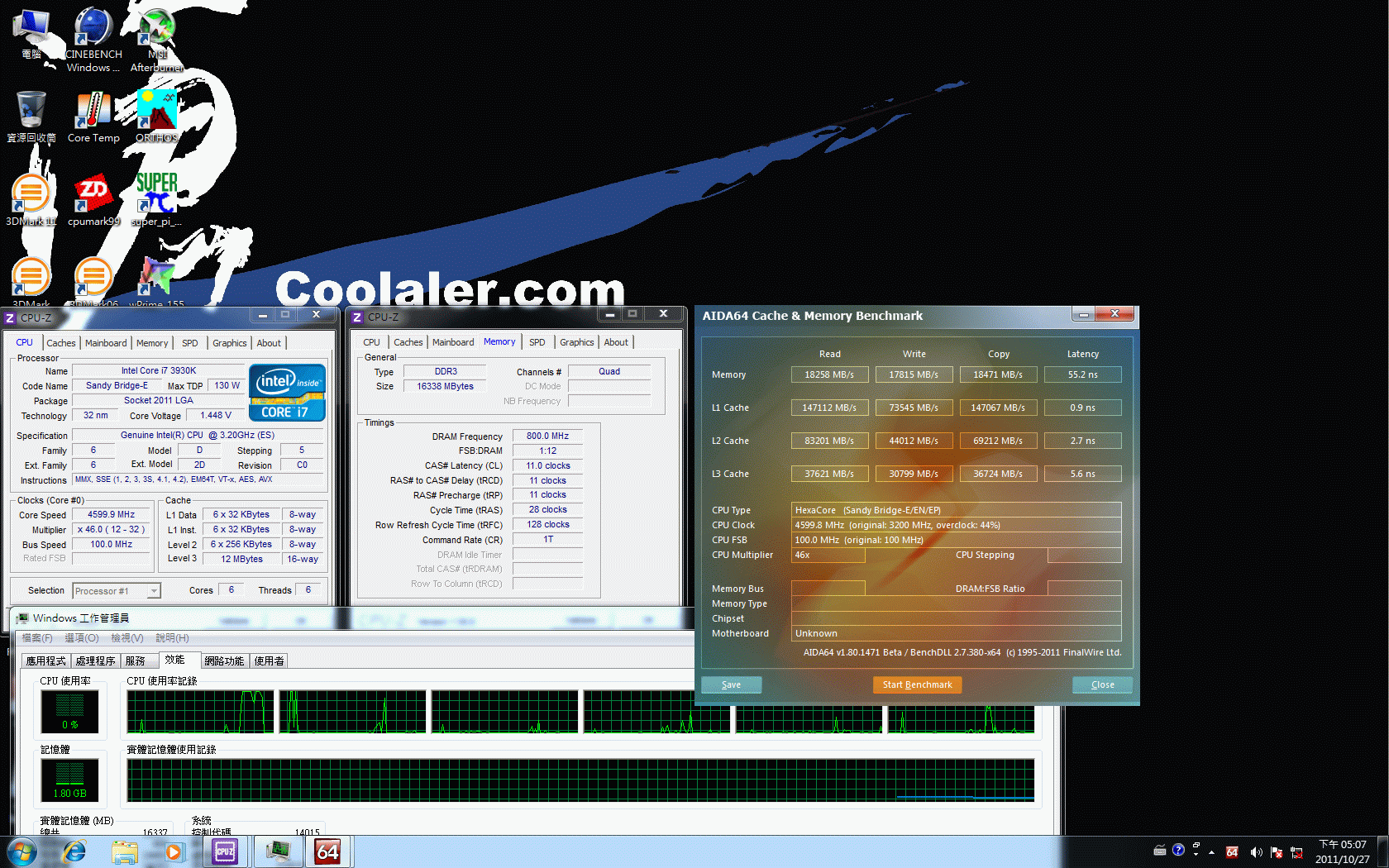Open 檢視(V) menu in Task Manager
Image resolution: width=1389 pixels, height=868 pixels.
point(127,638)
